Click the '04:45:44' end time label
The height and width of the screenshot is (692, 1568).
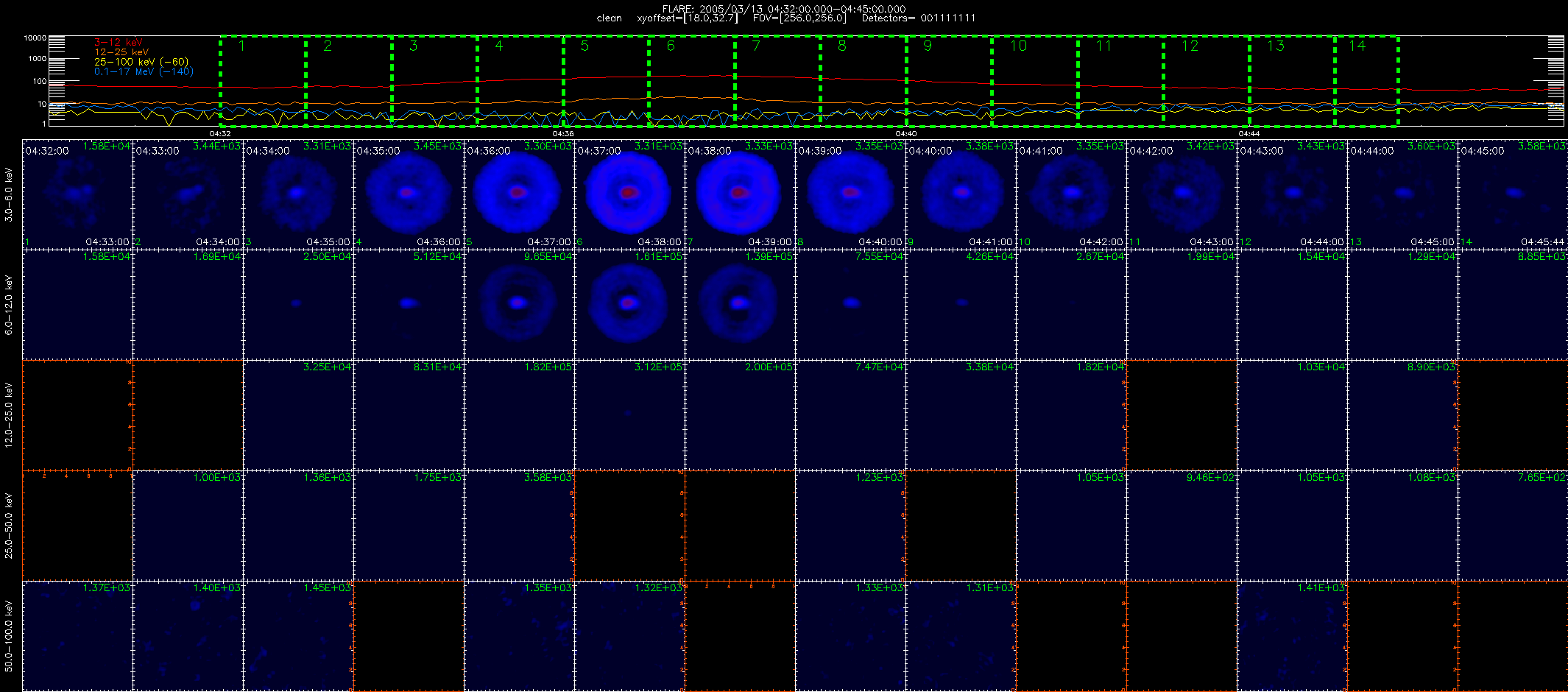point(1543,241)
